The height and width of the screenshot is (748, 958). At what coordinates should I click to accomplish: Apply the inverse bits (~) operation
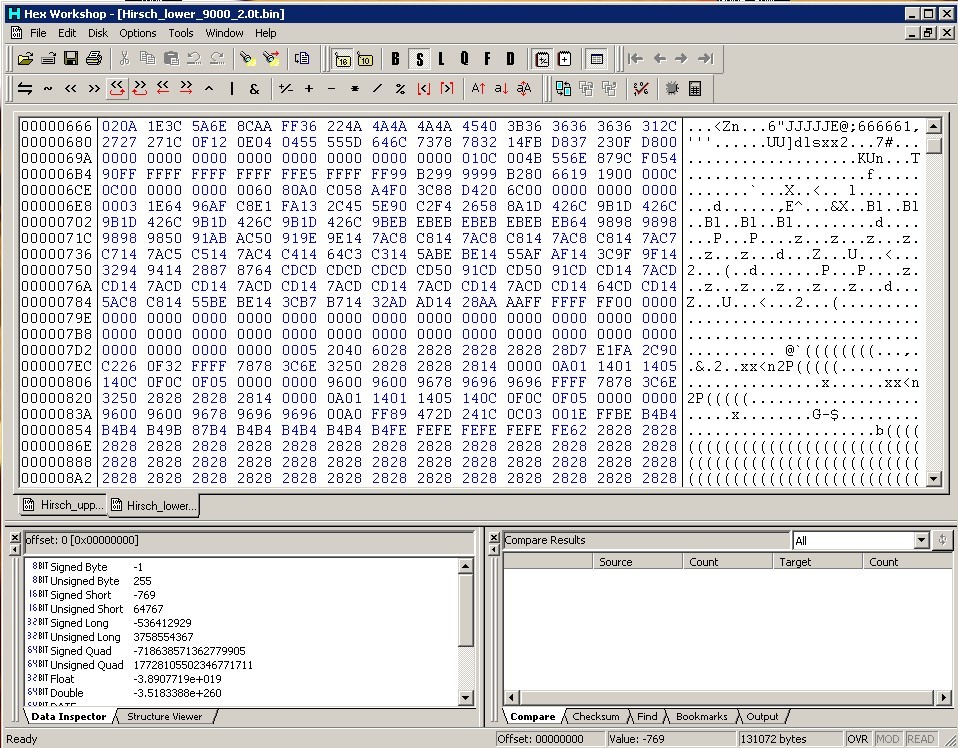(x=48, y=89)
